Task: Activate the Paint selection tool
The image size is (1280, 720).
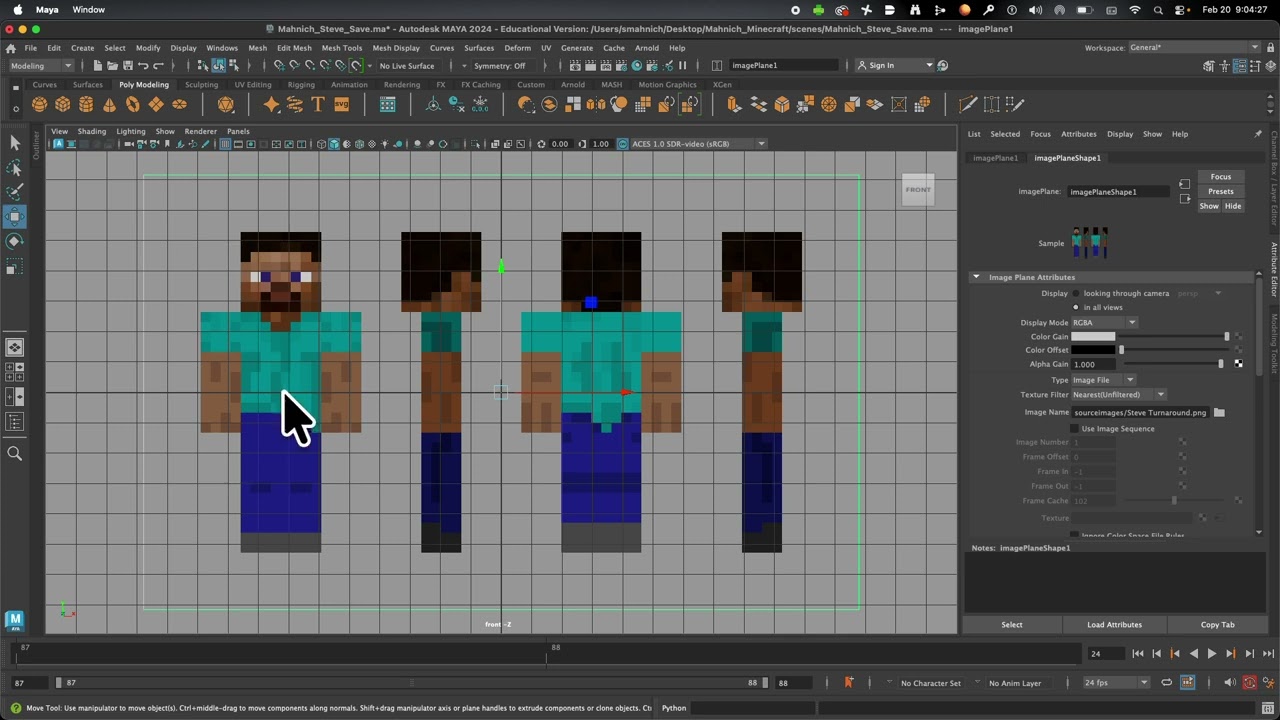Action: coord(15,192)
